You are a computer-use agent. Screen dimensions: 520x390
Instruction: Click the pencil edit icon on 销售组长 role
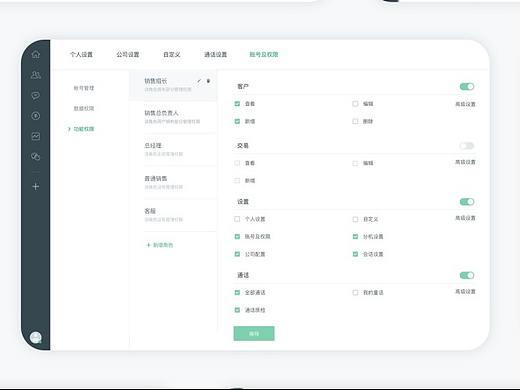tap(199, 81)
